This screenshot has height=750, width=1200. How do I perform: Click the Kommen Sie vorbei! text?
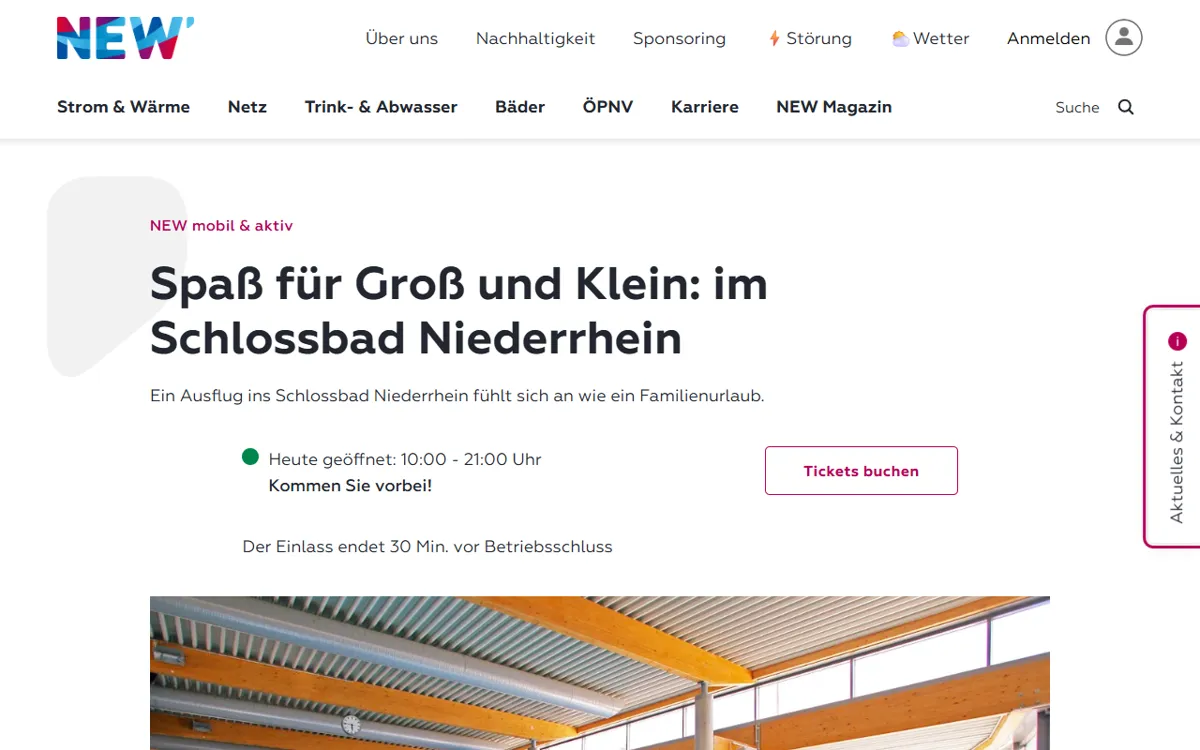tap(350, 486)
